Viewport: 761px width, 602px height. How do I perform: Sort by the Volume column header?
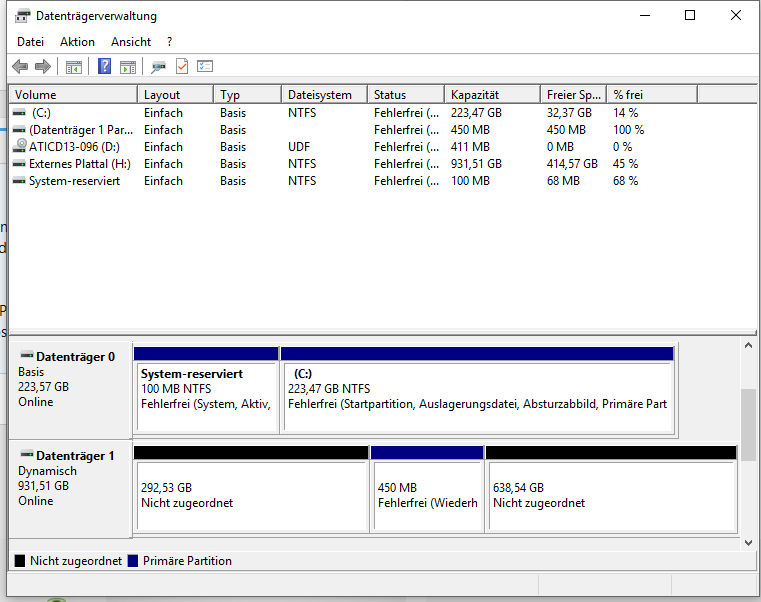(73, 95)
